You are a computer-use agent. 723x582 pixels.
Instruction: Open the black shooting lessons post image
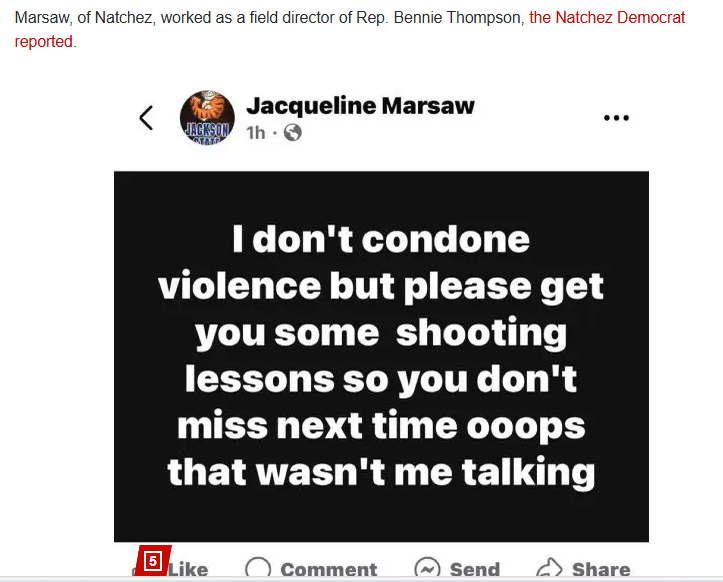(381, 356)
